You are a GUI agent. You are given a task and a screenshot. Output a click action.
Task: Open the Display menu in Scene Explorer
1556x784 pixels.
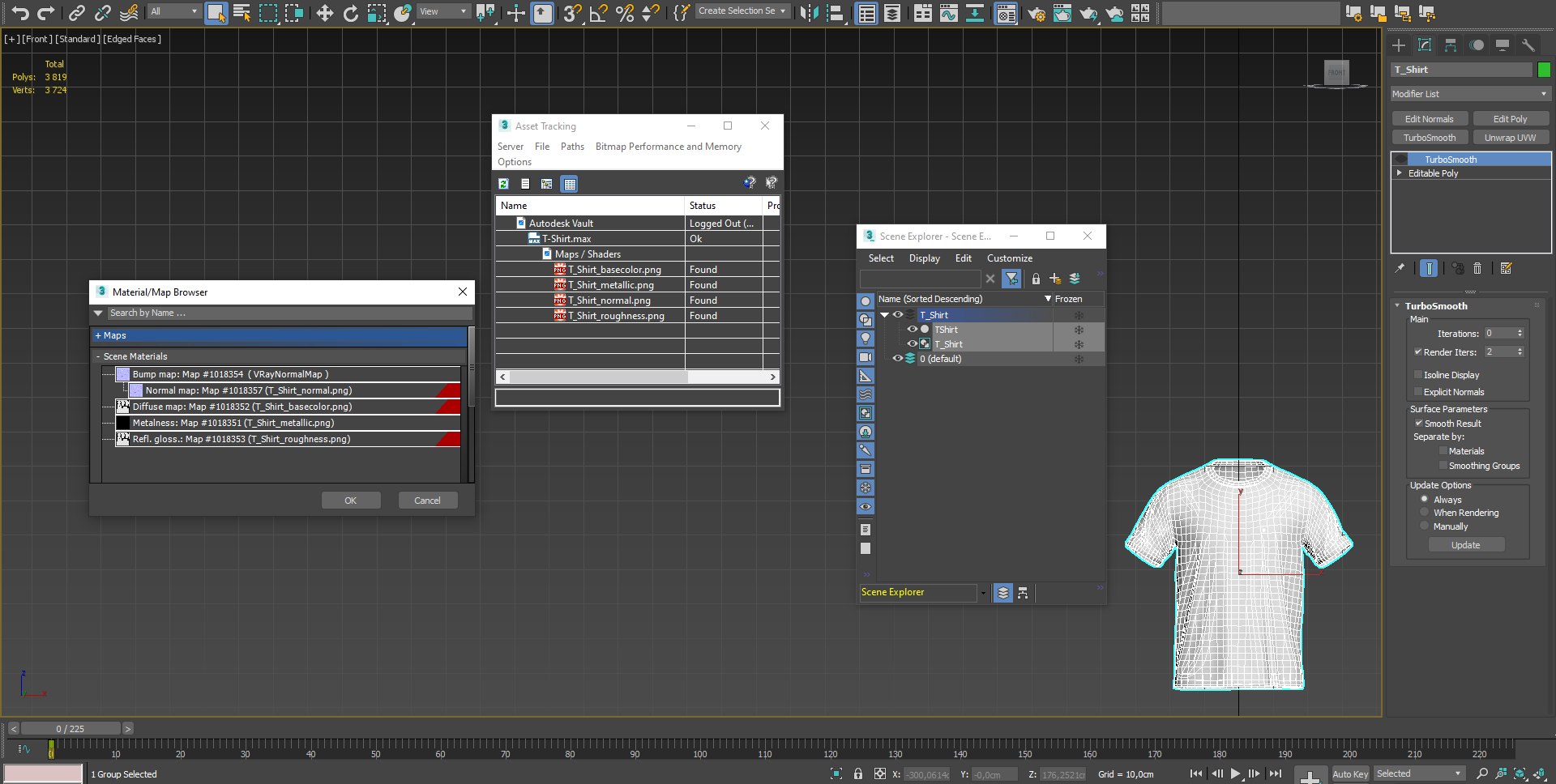click(925, 258)
